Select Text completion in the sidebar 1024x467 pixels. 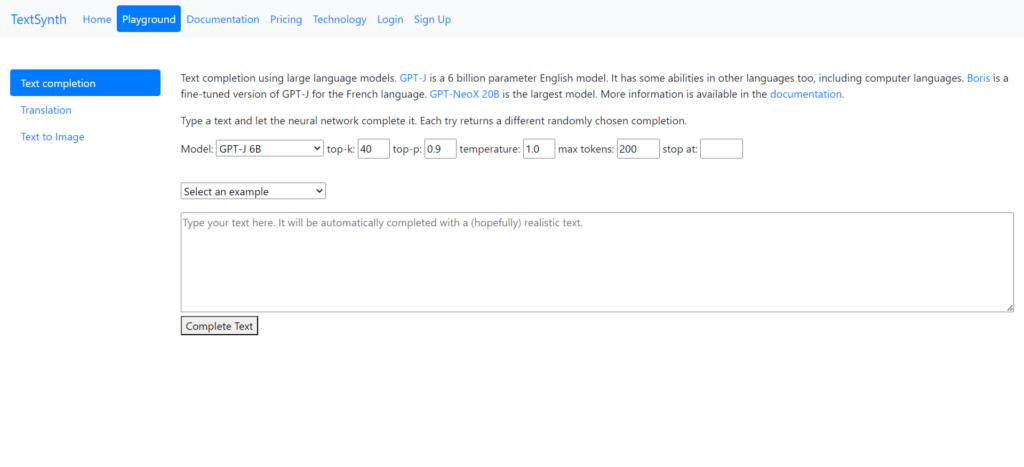pyautogui.click(x=85, y=83)
